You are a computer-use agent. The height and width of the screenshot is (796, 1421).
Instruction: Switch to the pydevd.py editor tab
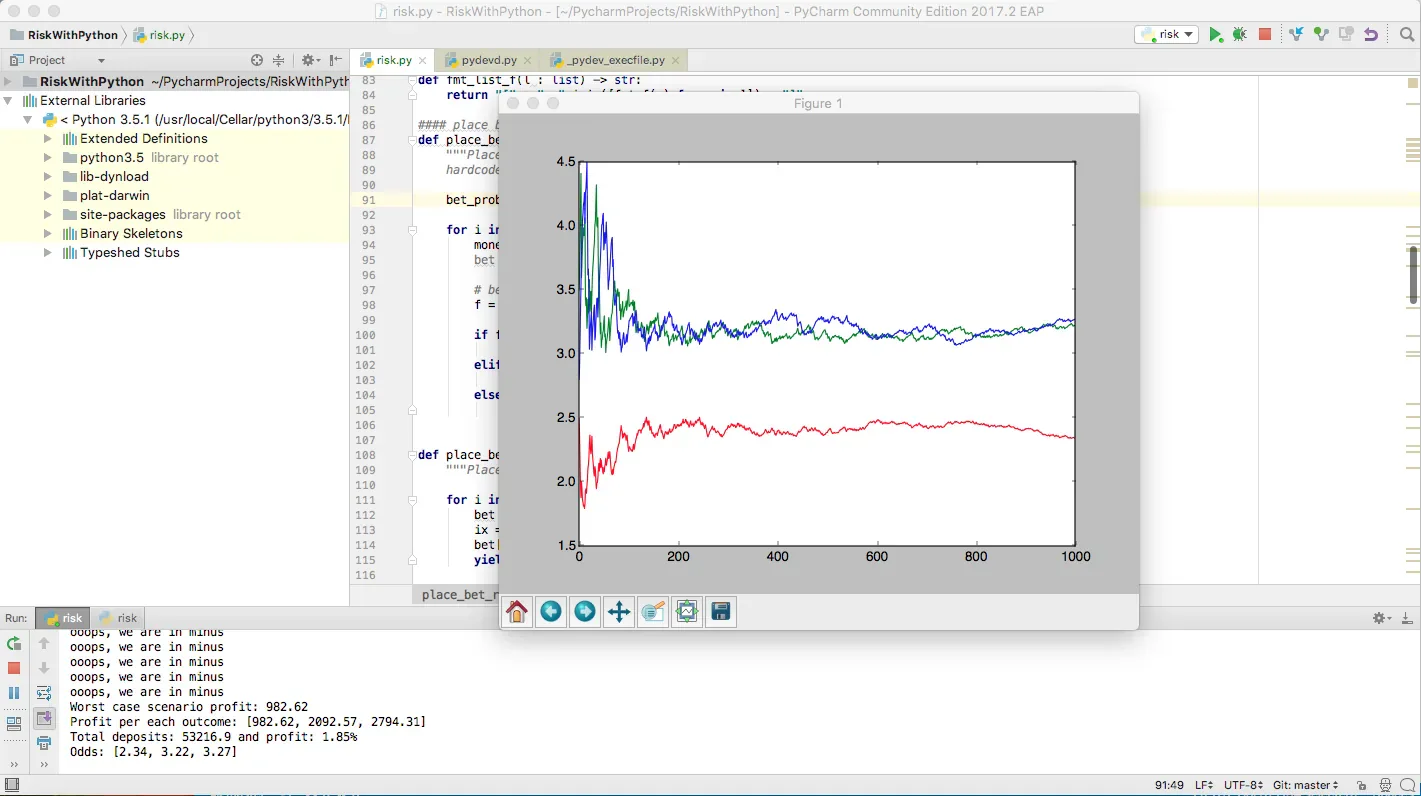487,60
